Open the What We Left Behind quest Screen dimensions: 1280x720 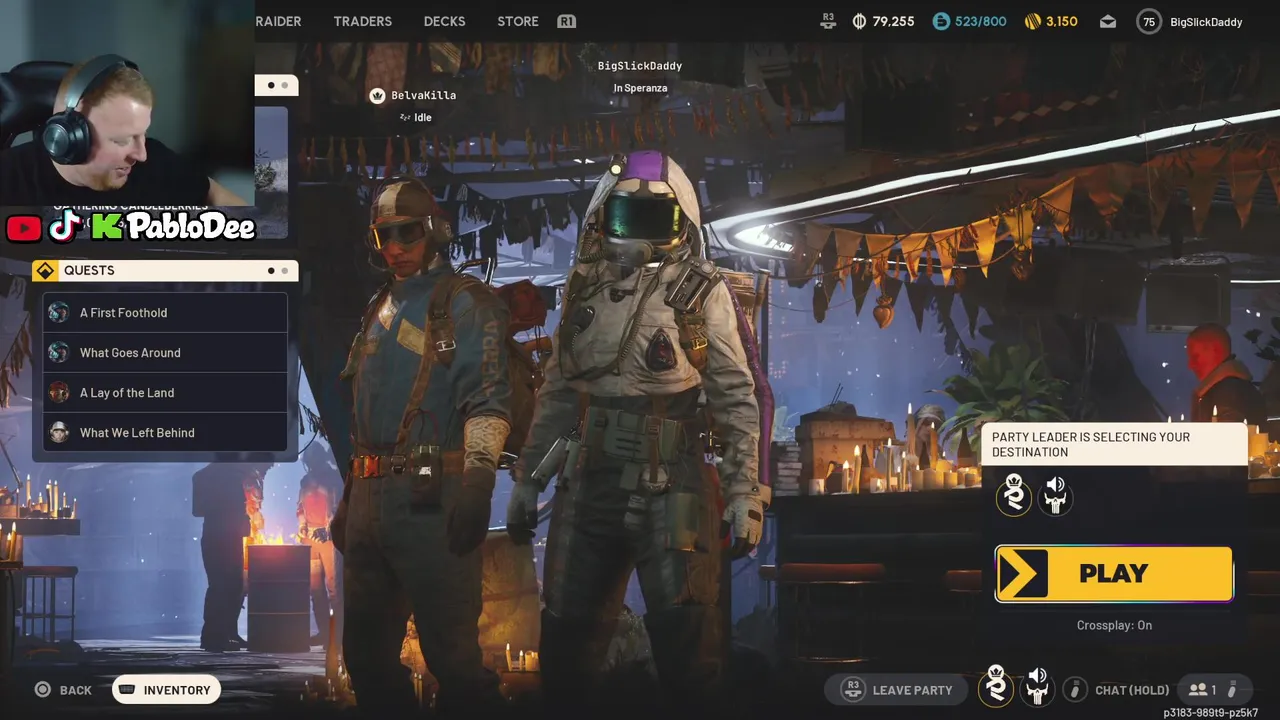point(165,433)
